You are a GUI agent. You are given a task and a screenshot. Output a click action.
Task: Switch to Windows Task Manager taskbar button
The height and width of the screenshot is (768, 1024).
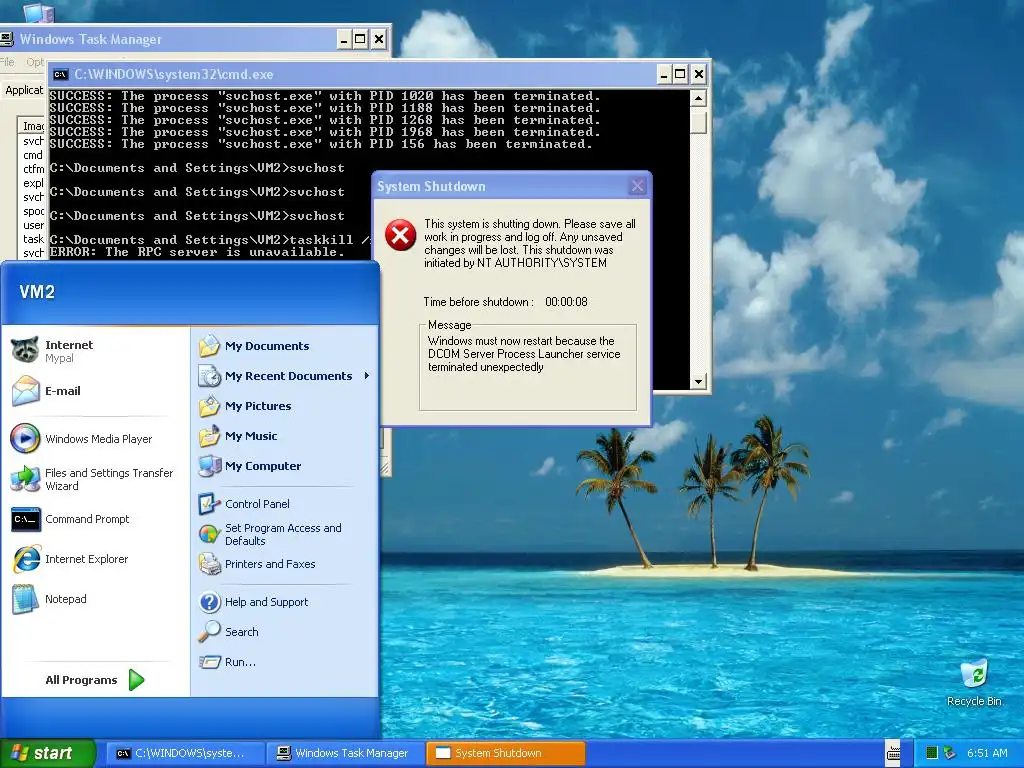(x=345, y=753)
